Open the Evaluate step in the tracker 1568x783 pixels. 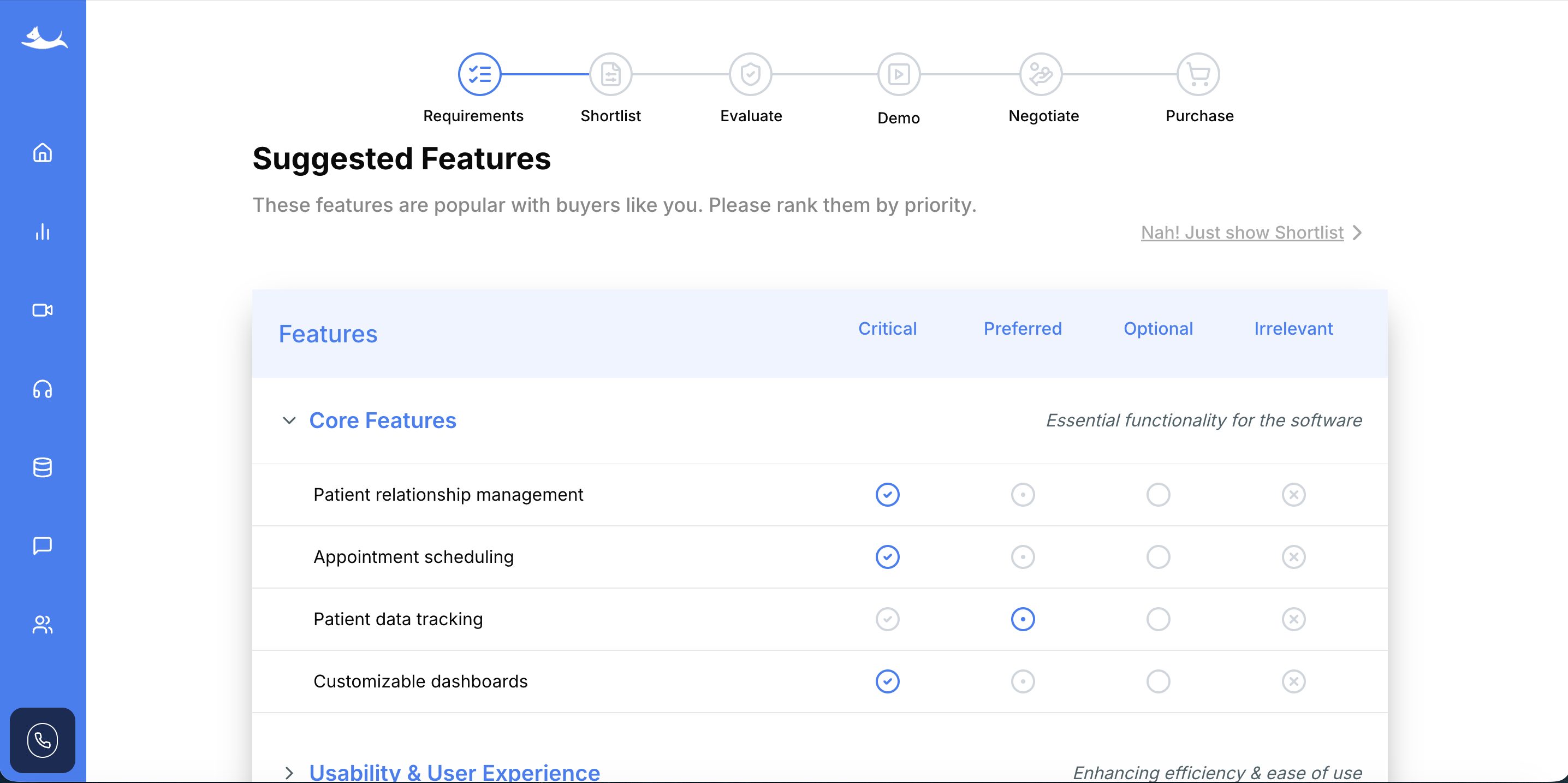coord(751,74)
